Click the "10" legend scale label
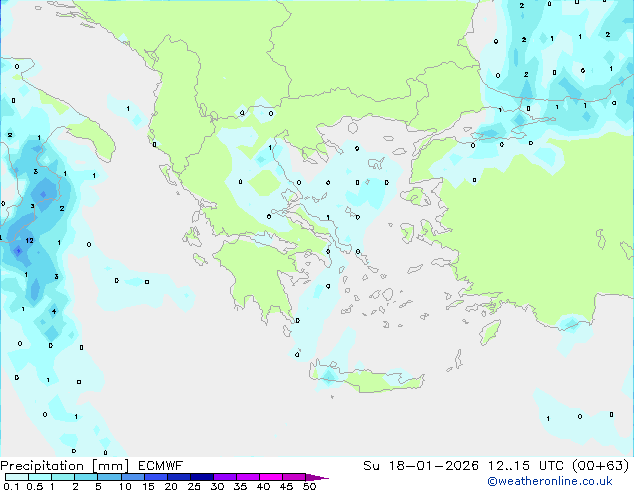This screenshot has width=634, height=490. pos(125,486)
